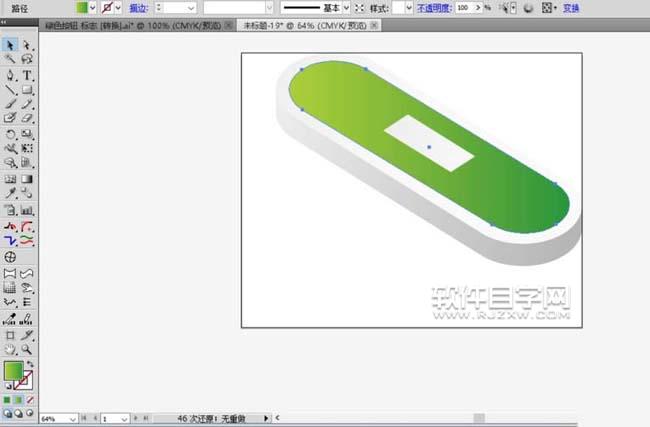Switch to the 100% (CMYK/预览) document tab

(x=137, y=26)
